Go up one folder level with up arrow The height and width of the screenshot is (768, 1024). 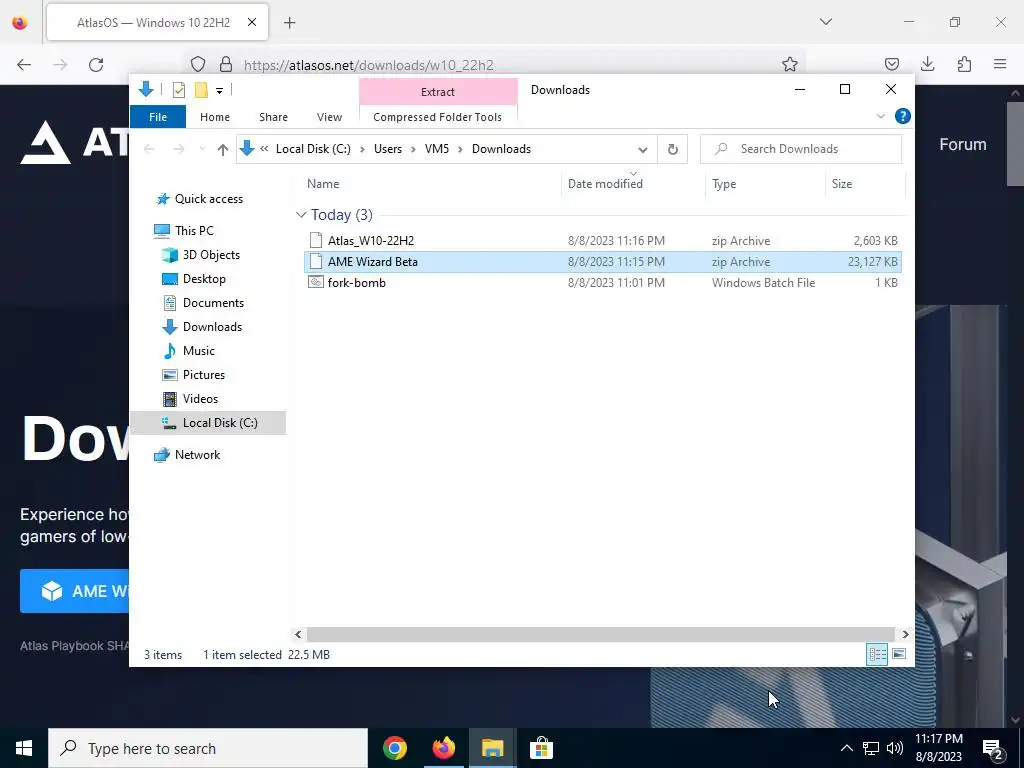coord(223,150)
